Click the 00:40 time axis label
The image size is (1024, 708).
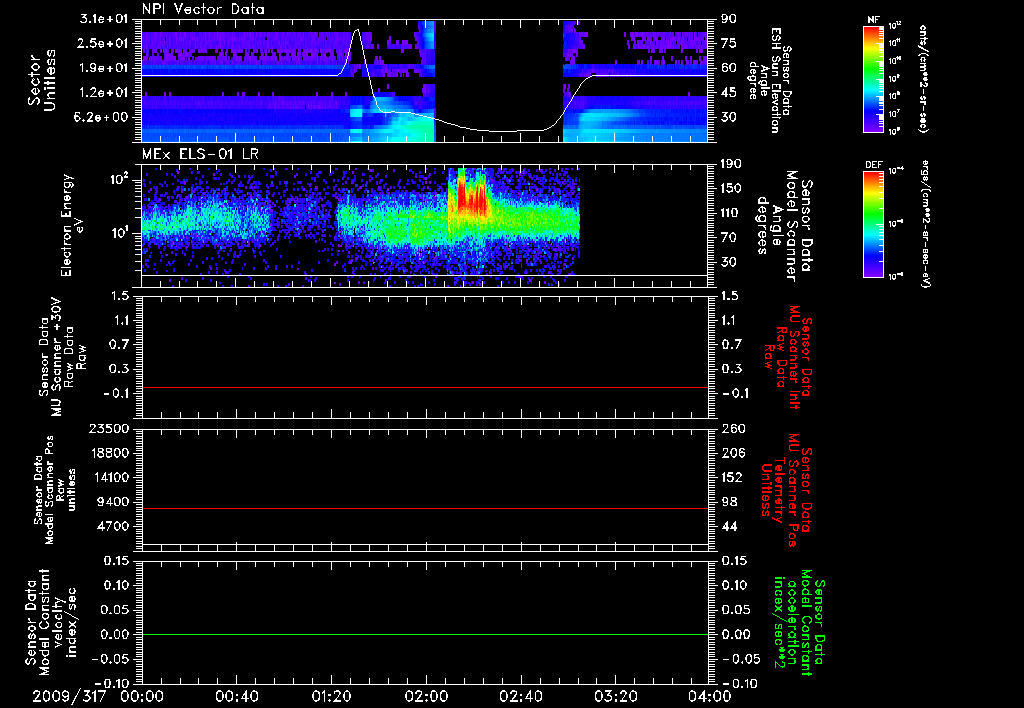(x=236, y=696)
